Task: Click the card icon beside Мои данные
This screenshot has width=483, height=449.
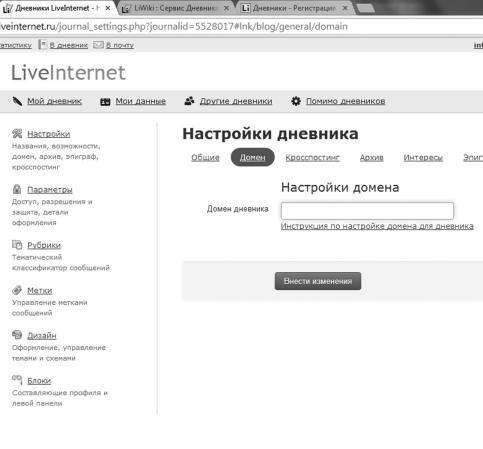Action: click(105, 102)
